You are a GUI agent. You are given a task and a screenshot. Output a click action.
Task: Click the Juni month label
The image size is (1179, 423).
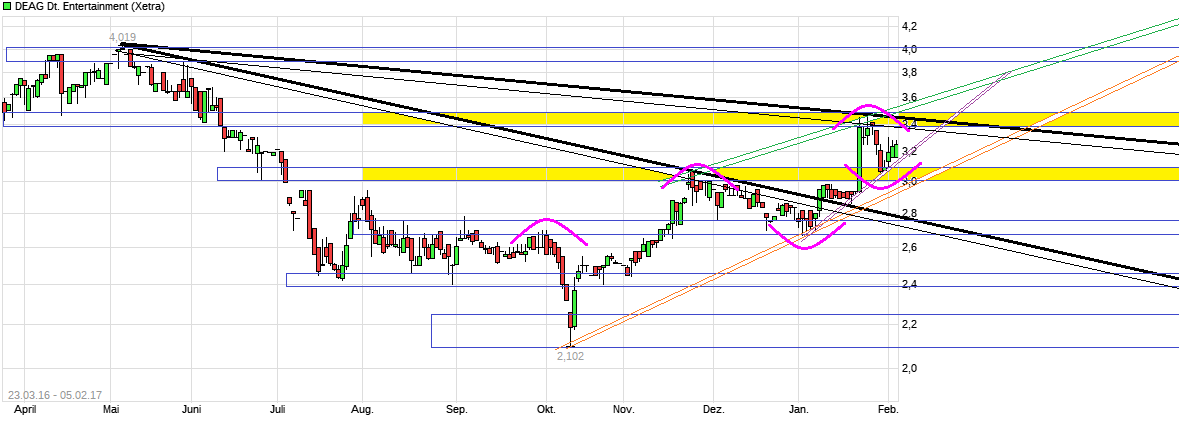pyautogui.click(x=192, y=410)
